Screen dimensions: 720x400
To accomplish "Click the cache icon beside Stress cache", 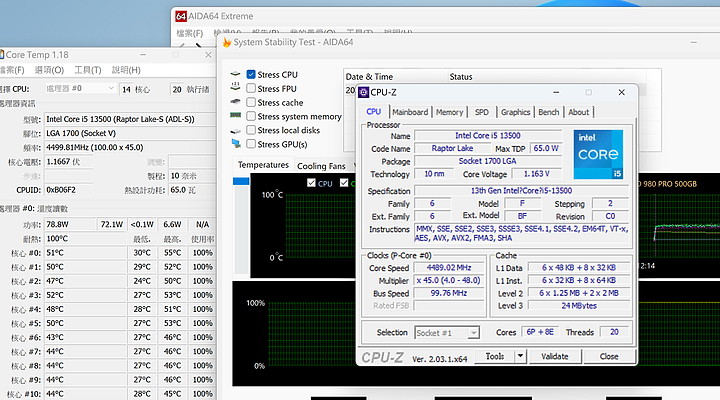I will (236, 101).
